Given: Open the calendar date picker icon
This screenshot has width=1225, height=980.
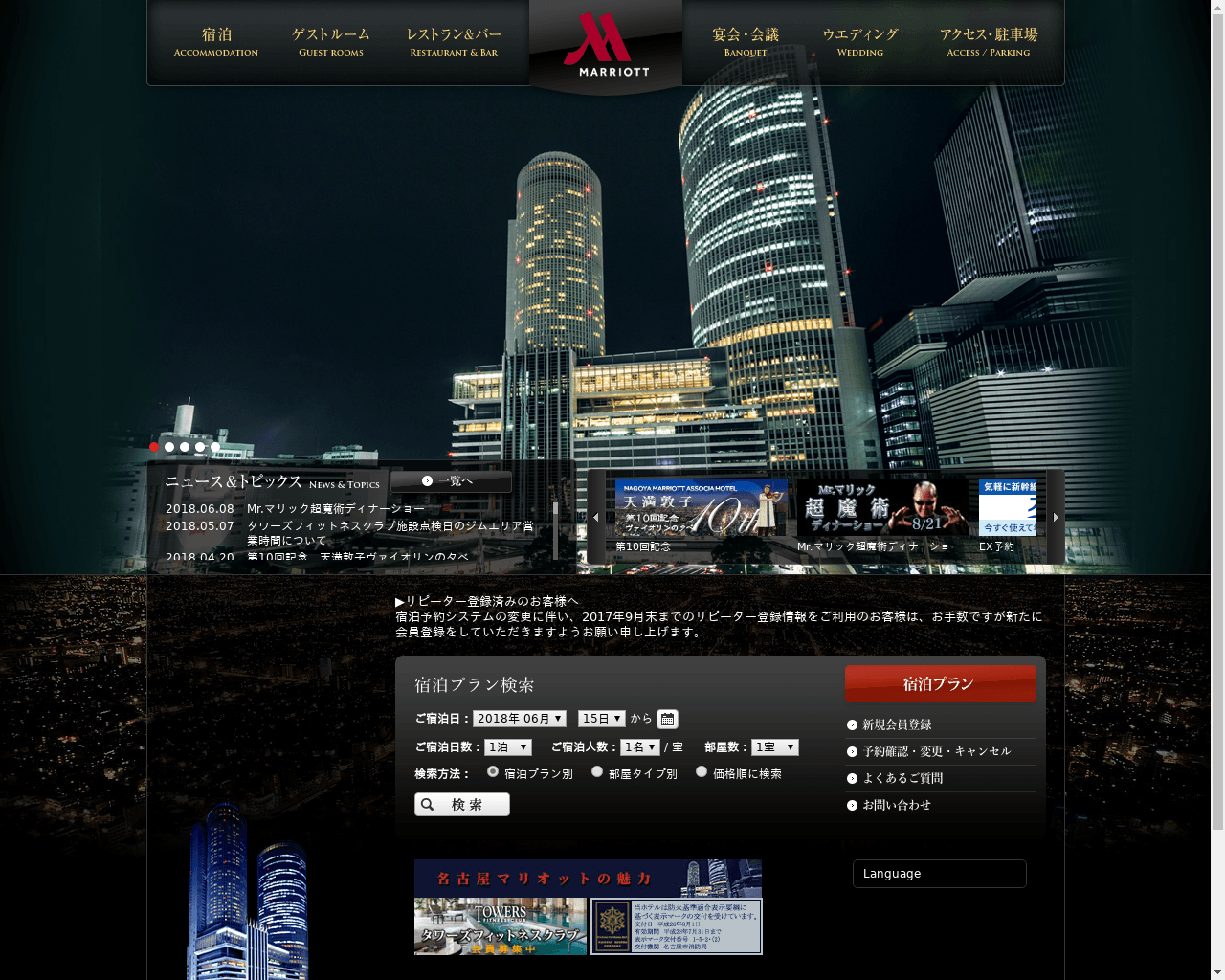Looking at the screenshot, I should click(x=667, y=719).
